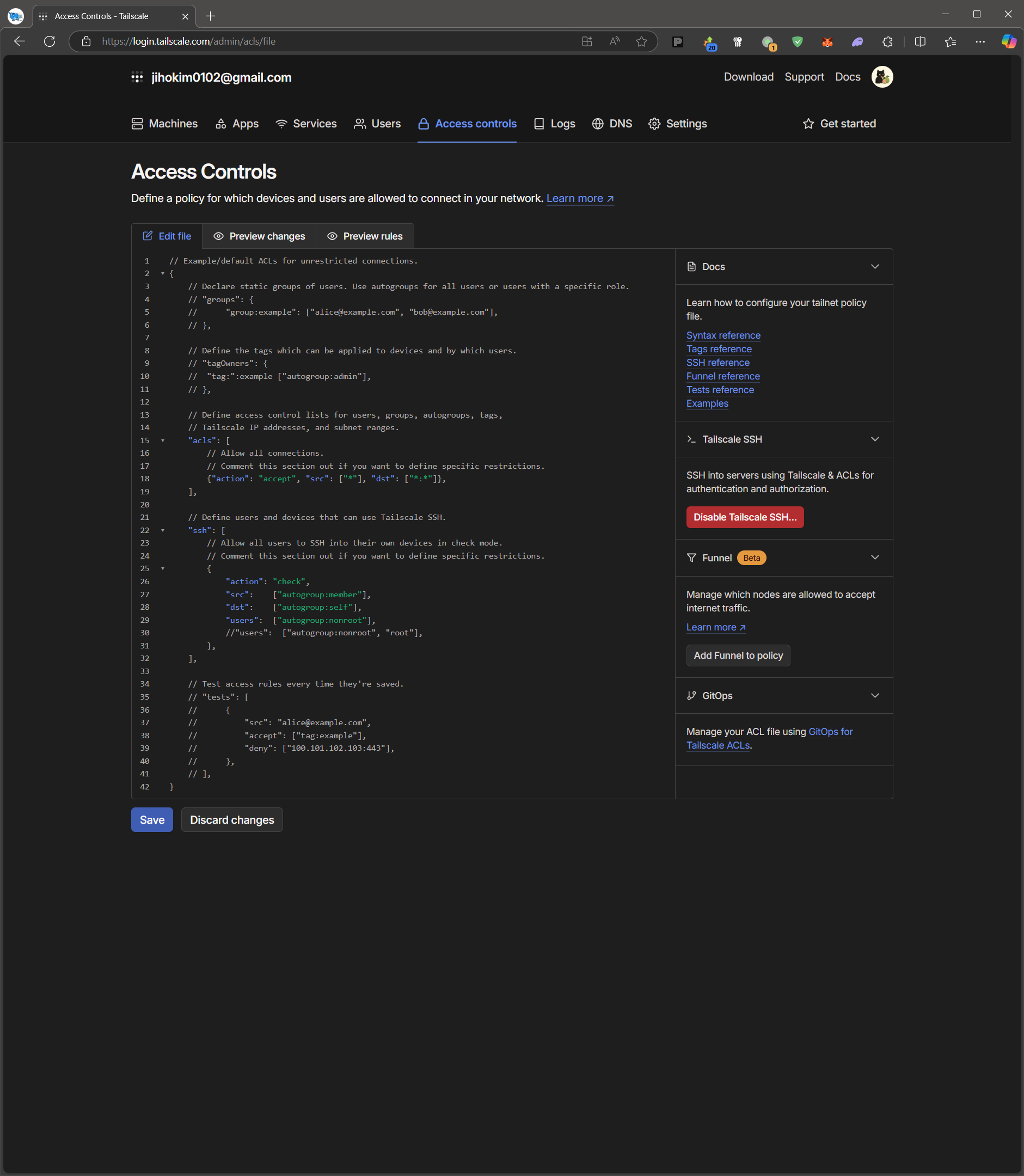The image size is (1024, 1176).
Task: Open the Syntax reference link
Action: [x=723, y=335]
